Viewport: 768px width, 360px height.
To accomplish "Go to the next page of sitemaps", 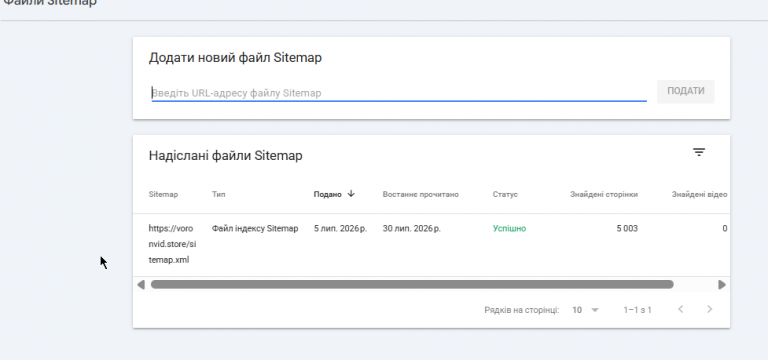I will click(x=710, y=309).
